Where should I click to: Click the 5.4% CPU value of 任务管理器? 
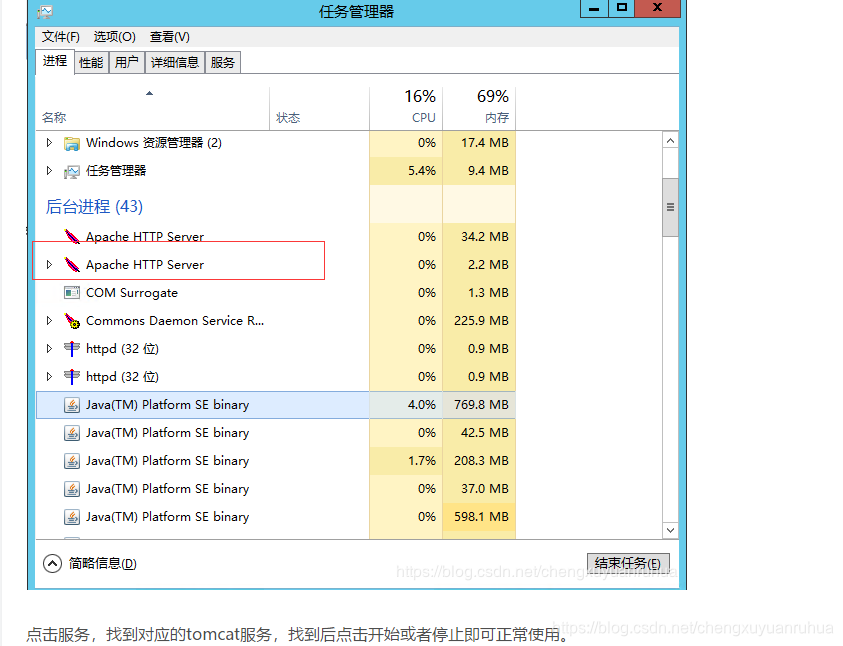click(x=422, y=171)
